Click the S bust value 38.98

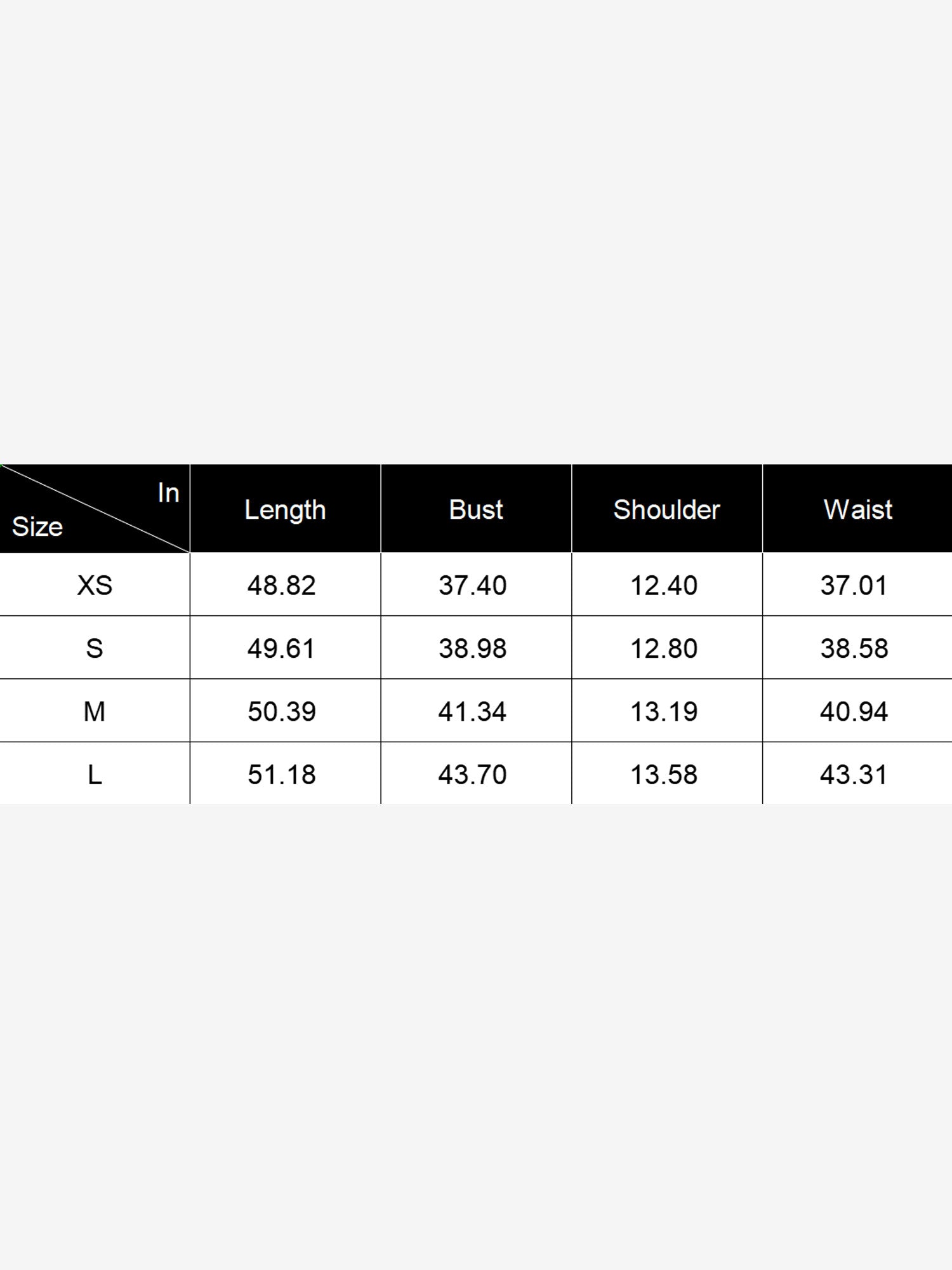[473, 648]
